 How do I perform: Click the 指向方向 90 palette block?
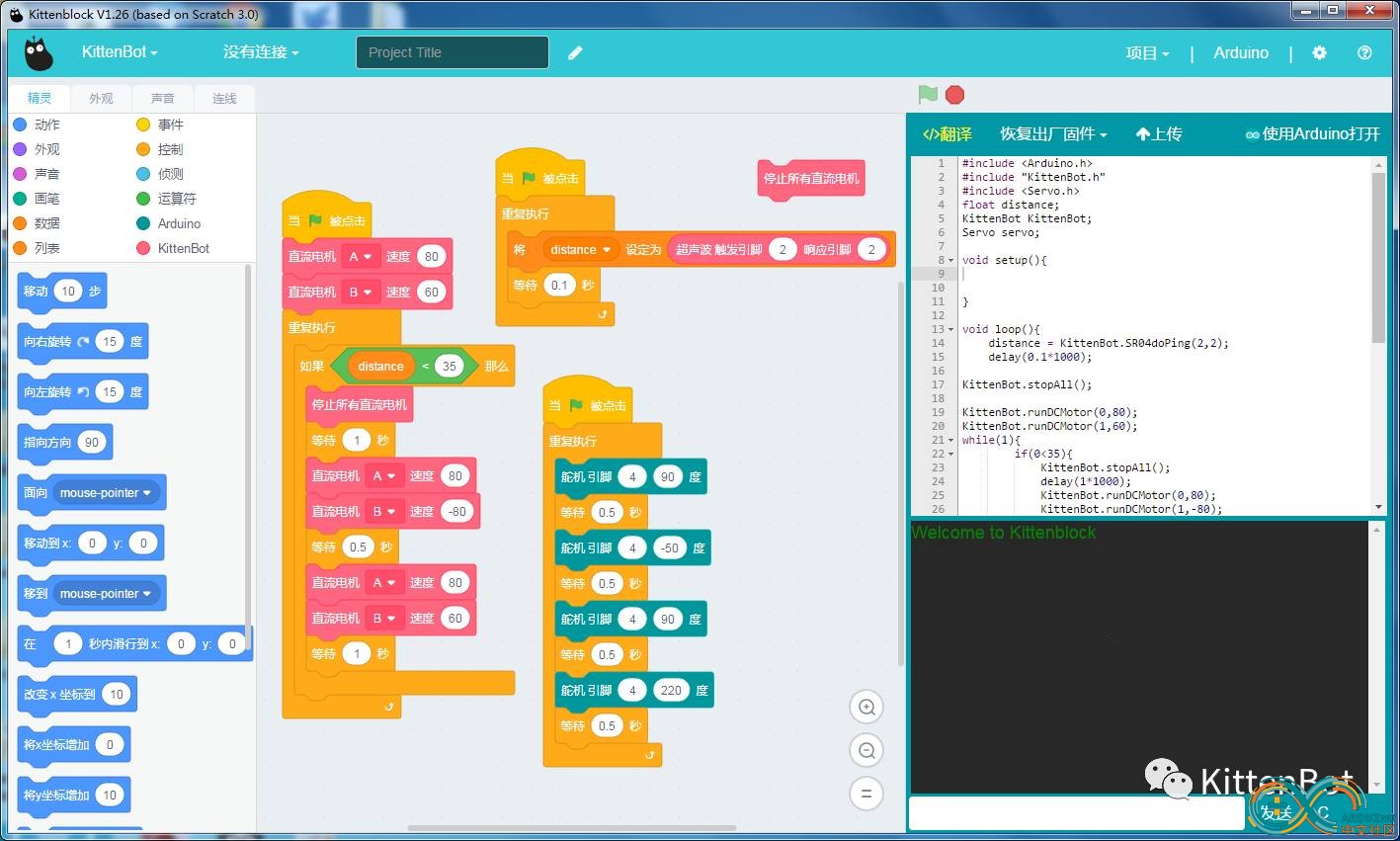tap(65, 443)
